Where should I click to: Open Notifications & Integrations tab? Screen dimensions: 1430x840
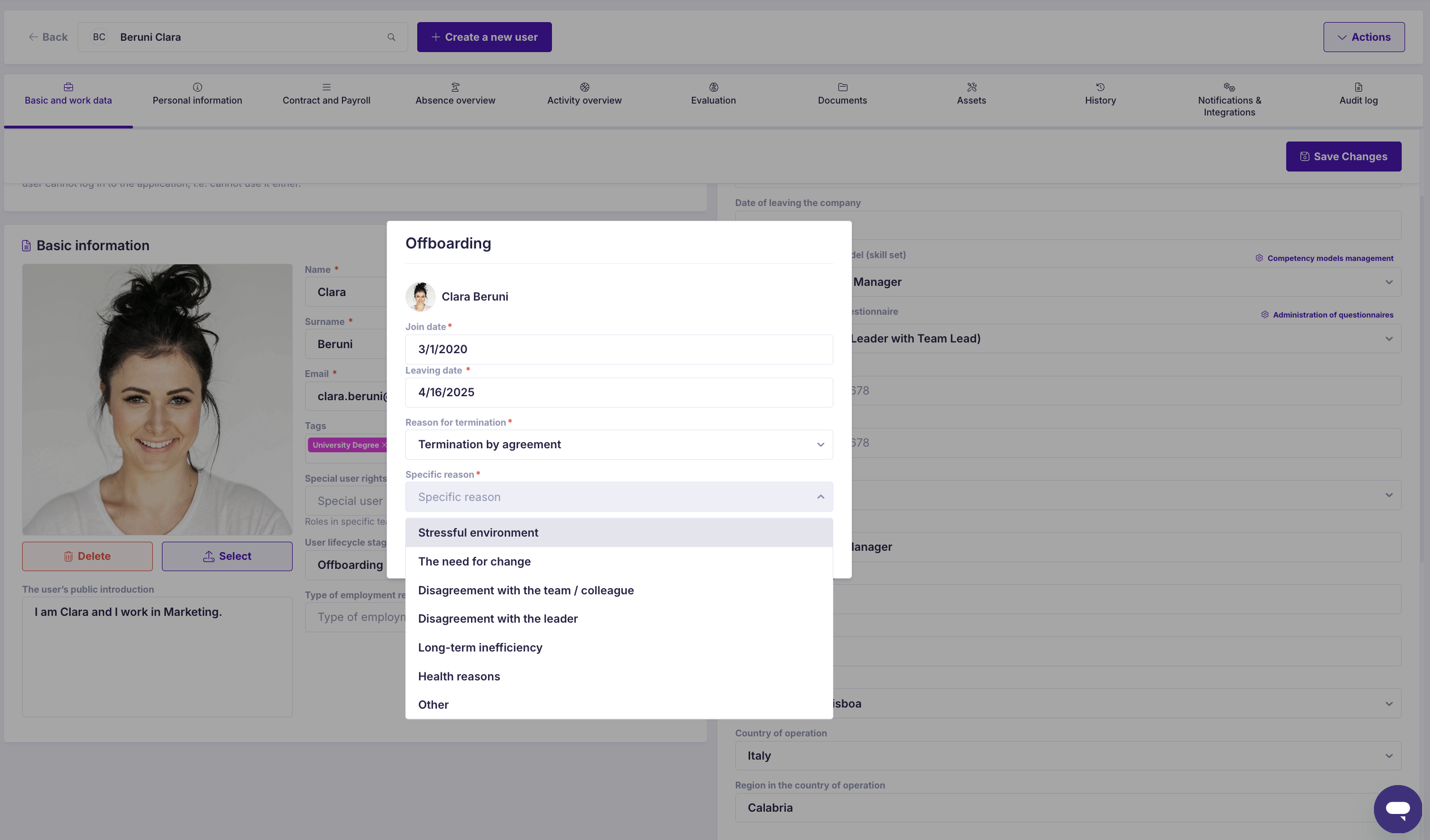tap(1229, 100)
